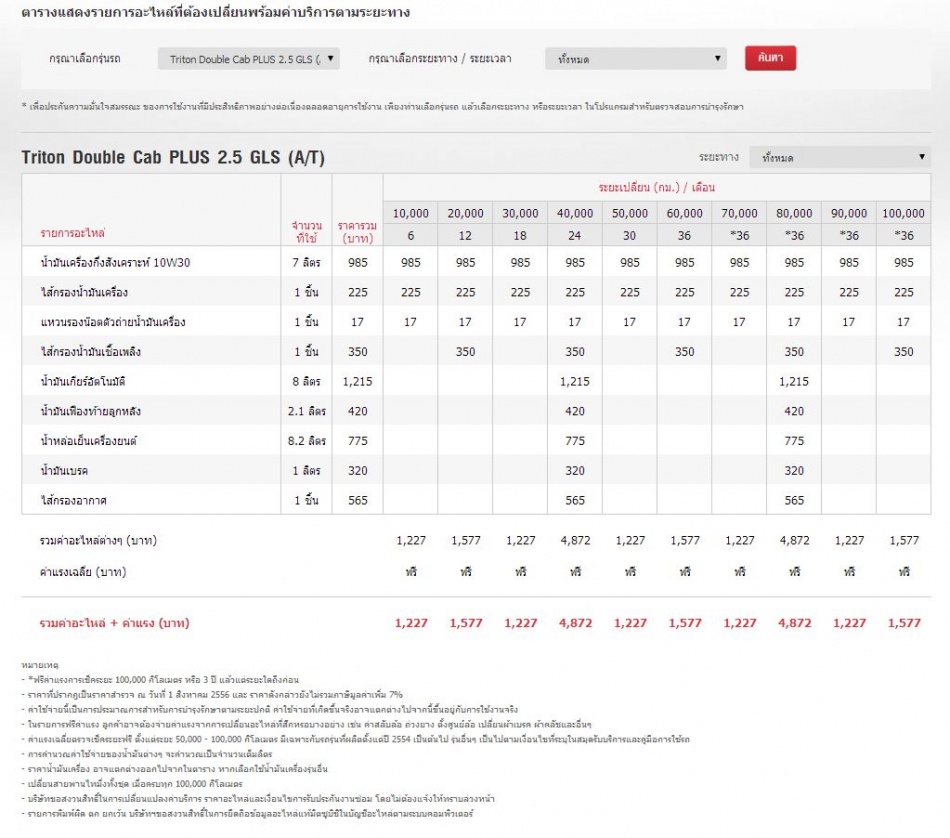Click 350 under the 100,000 km column
This screenshot has width=950, height=838.
tap(903, 351)
